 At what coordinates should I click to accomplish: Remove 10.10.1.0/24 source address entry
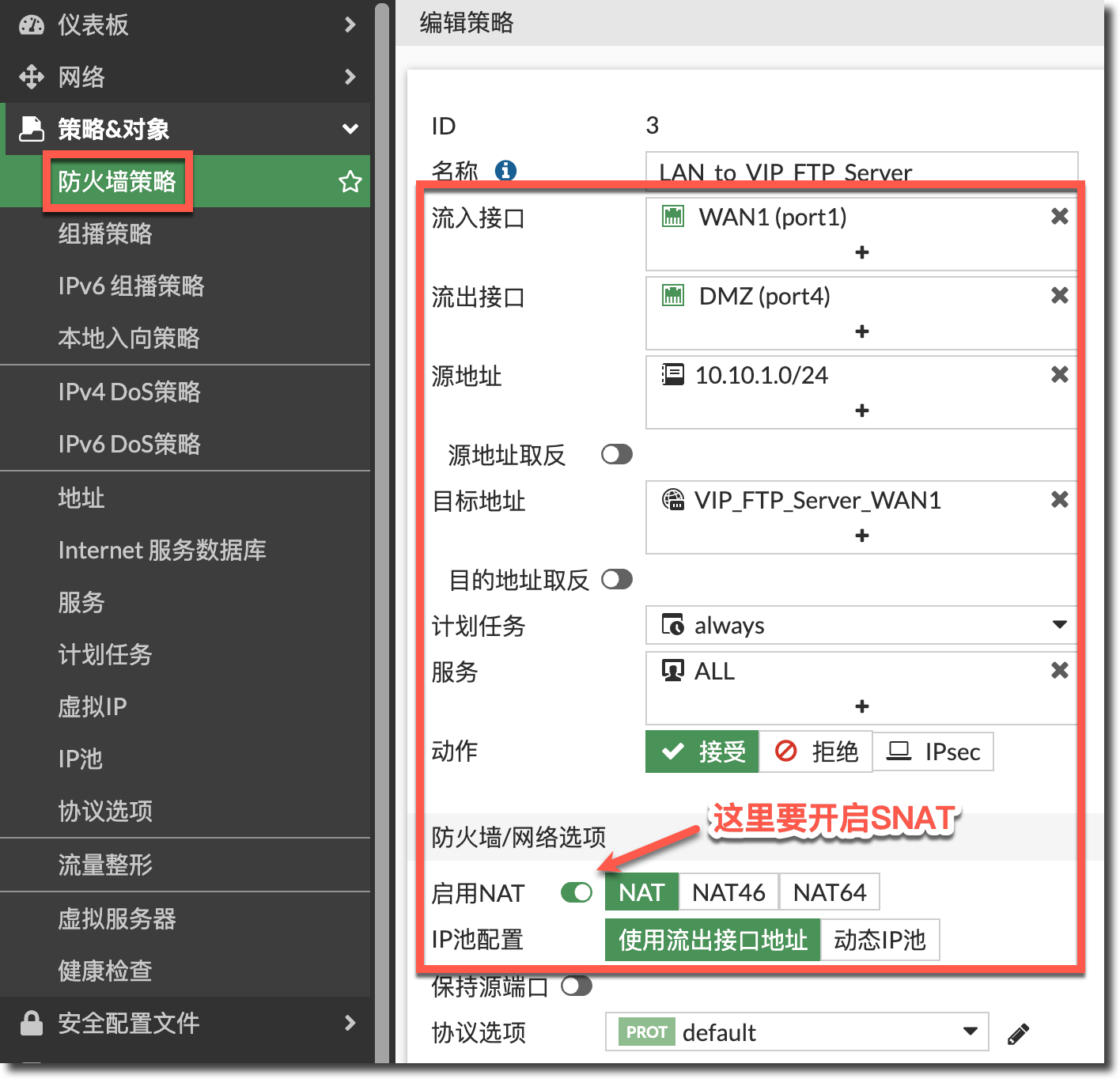click(1059, 375)
